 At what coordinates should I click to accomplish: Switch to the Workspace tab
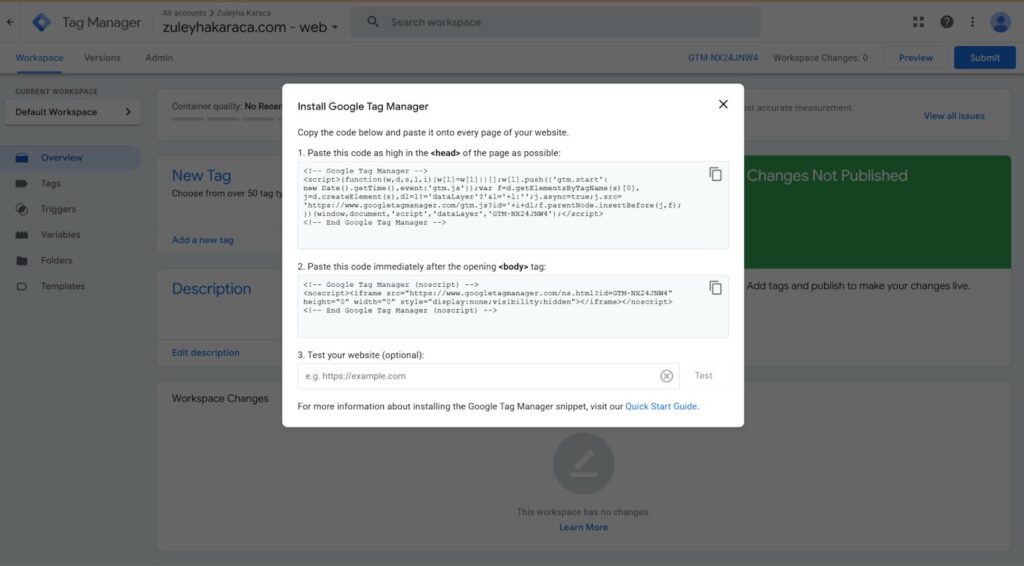(39, 58)
